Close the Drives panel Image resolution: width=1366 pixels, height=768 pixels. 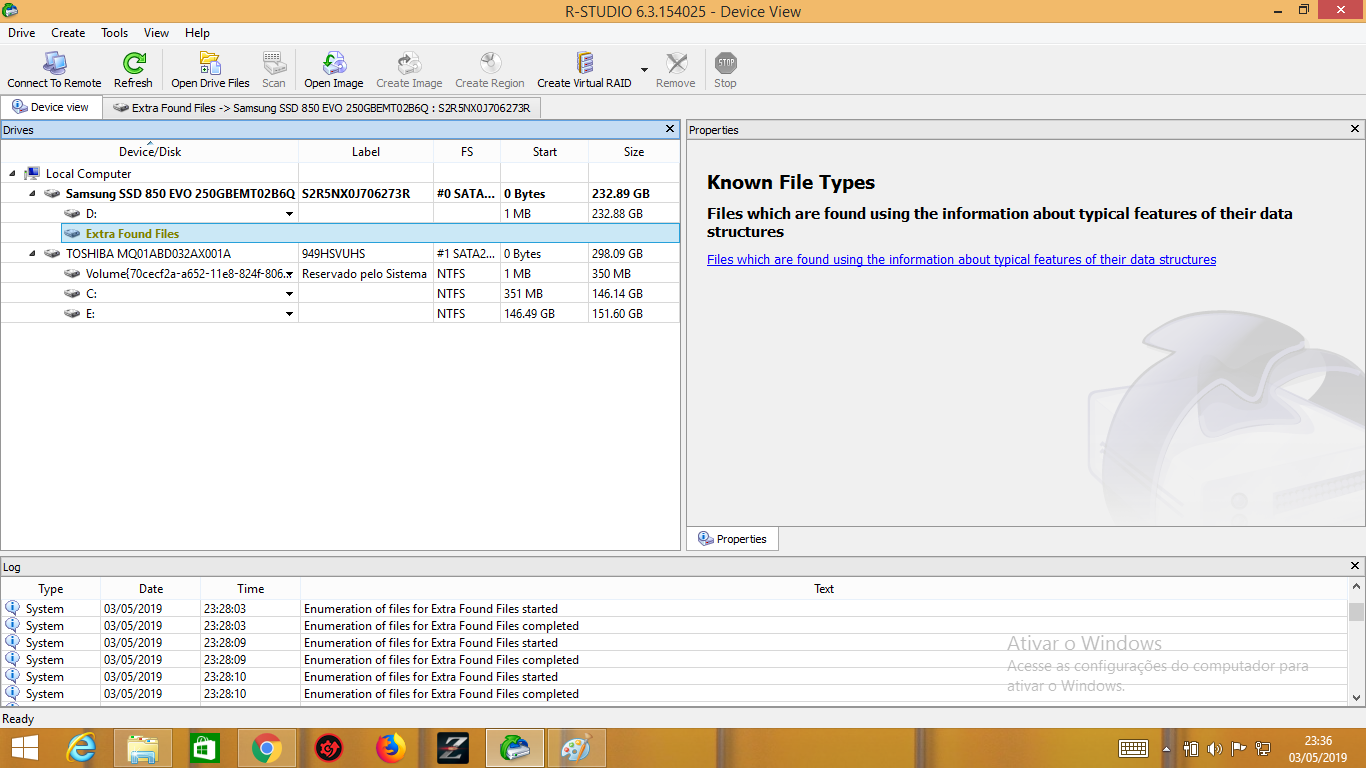671,129
